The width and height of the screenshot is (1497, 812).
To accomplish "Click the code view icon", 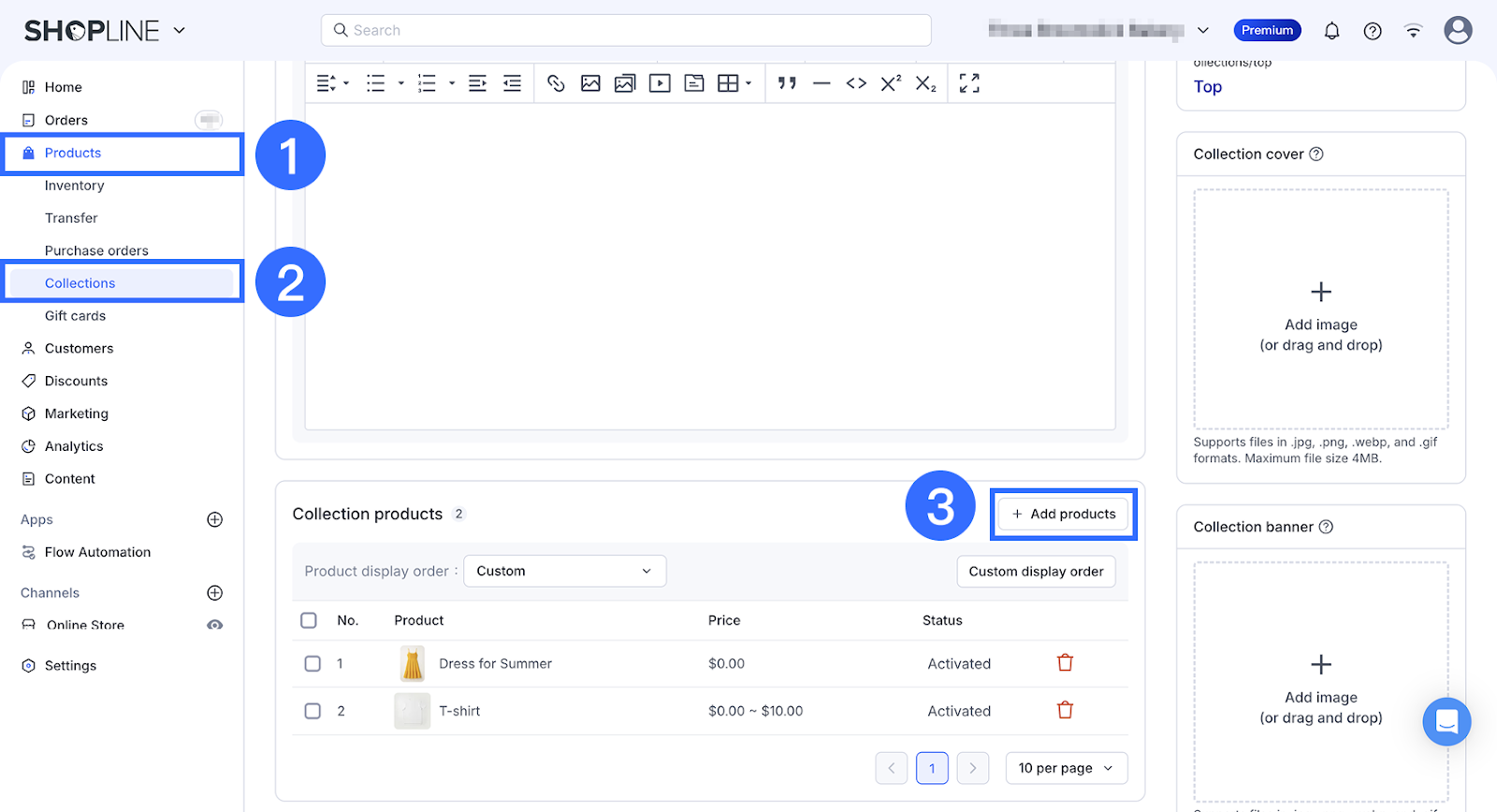I will coord(856,83).
